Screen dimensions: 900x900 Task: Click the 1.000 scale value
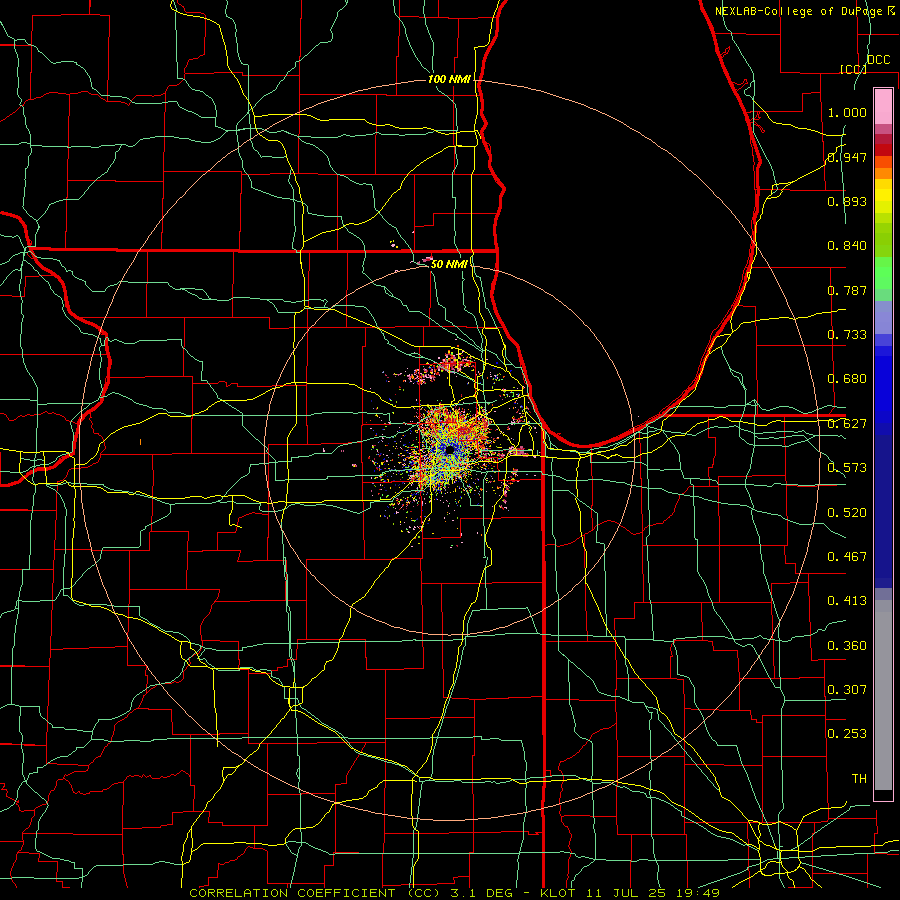[847, 112]
